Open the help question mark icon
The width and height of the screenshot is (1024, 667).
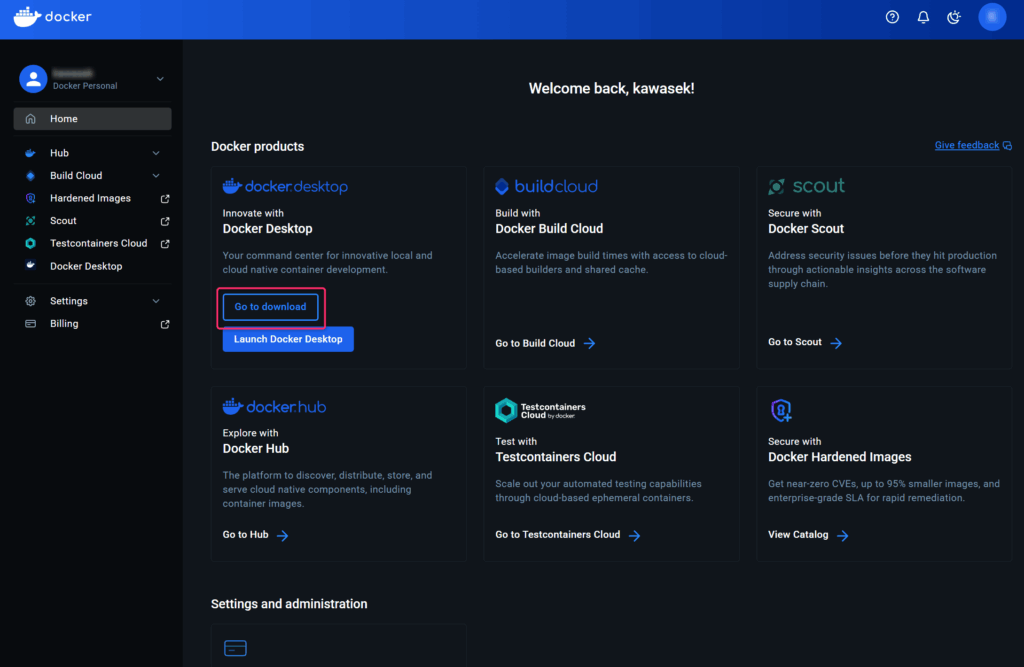[x=892, y=17]
